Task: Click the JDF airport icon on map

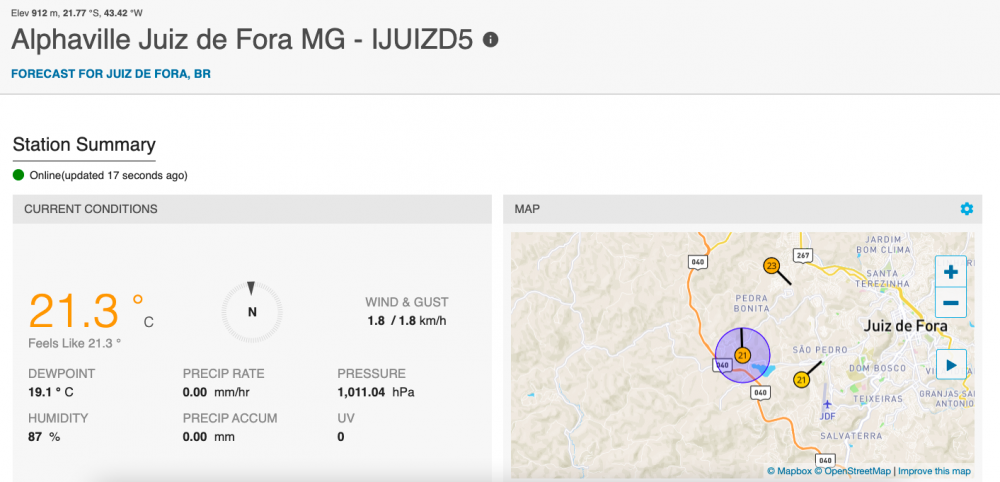Action: pyautogui.click(x=827, y=405)
